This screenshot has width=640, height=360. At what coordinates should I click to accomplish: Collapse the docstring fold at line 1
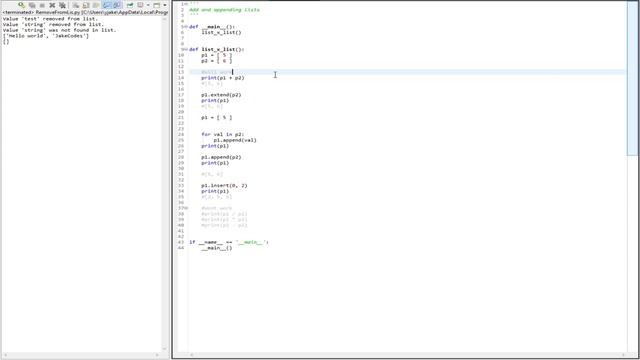[x=186, y=3]
